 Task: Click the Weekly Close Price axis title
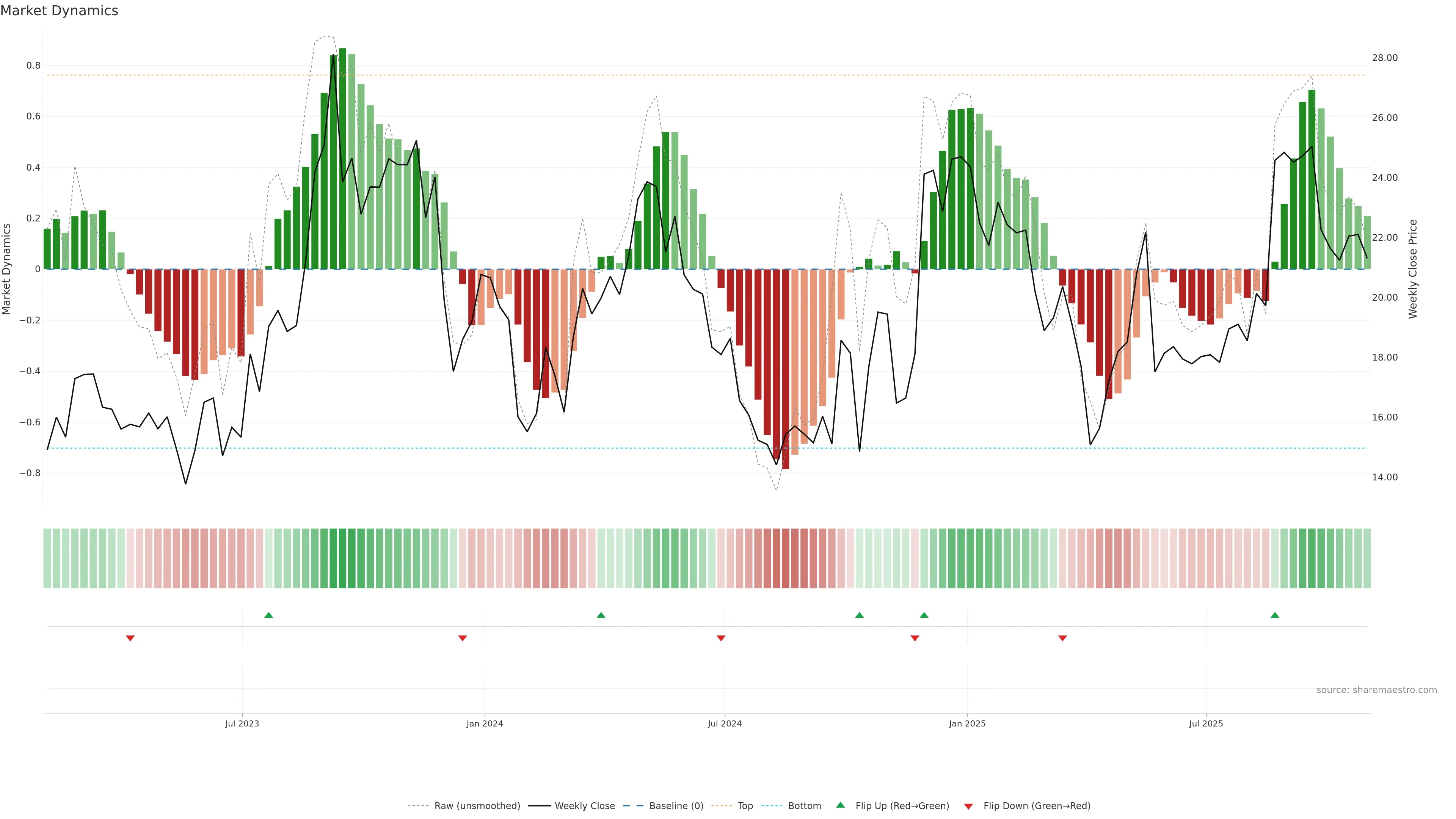[x=1412, y=269]
